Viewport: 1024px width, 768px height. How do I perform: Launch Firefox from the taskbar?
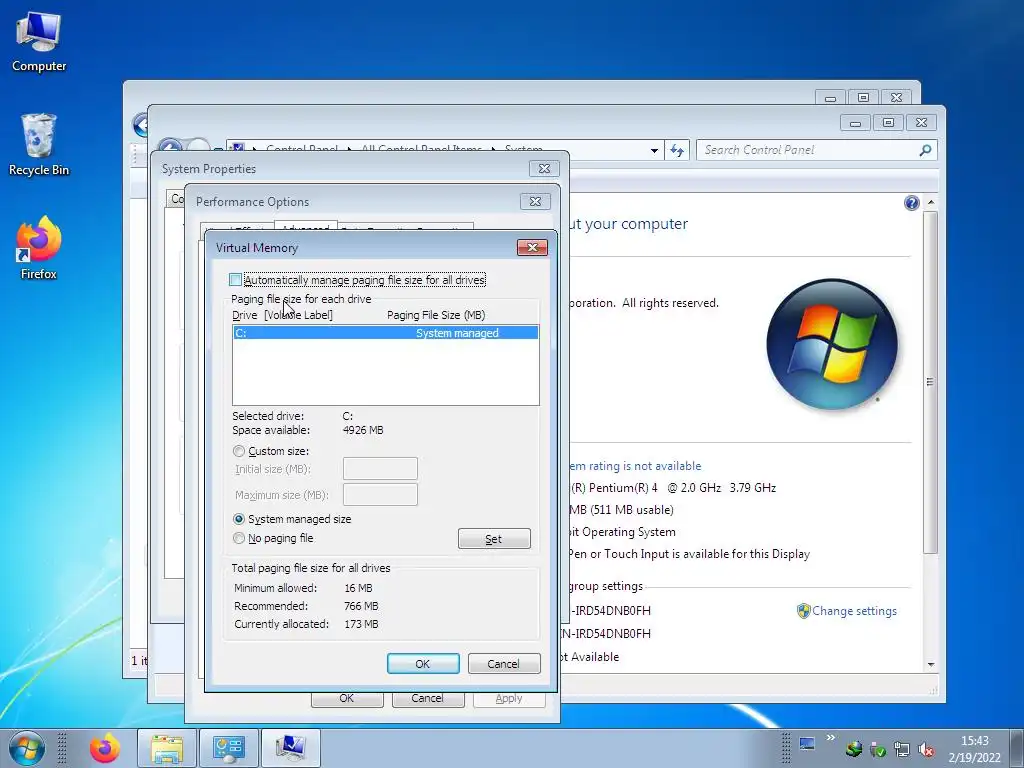pyautogui.click(x=104, y=748)
